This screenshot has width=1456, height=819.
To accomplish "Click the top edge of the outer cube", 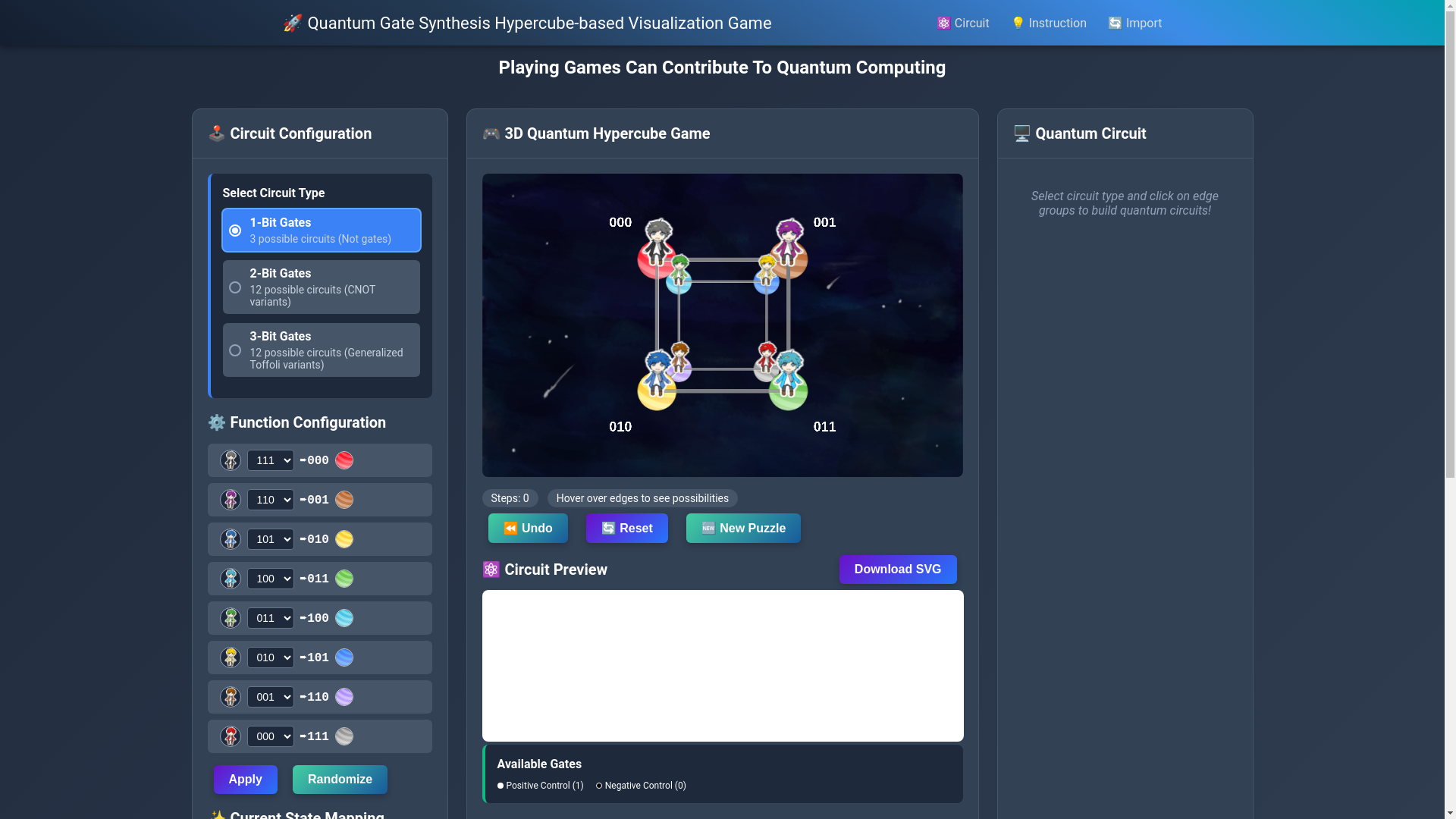I will click(x=723, y=259).
